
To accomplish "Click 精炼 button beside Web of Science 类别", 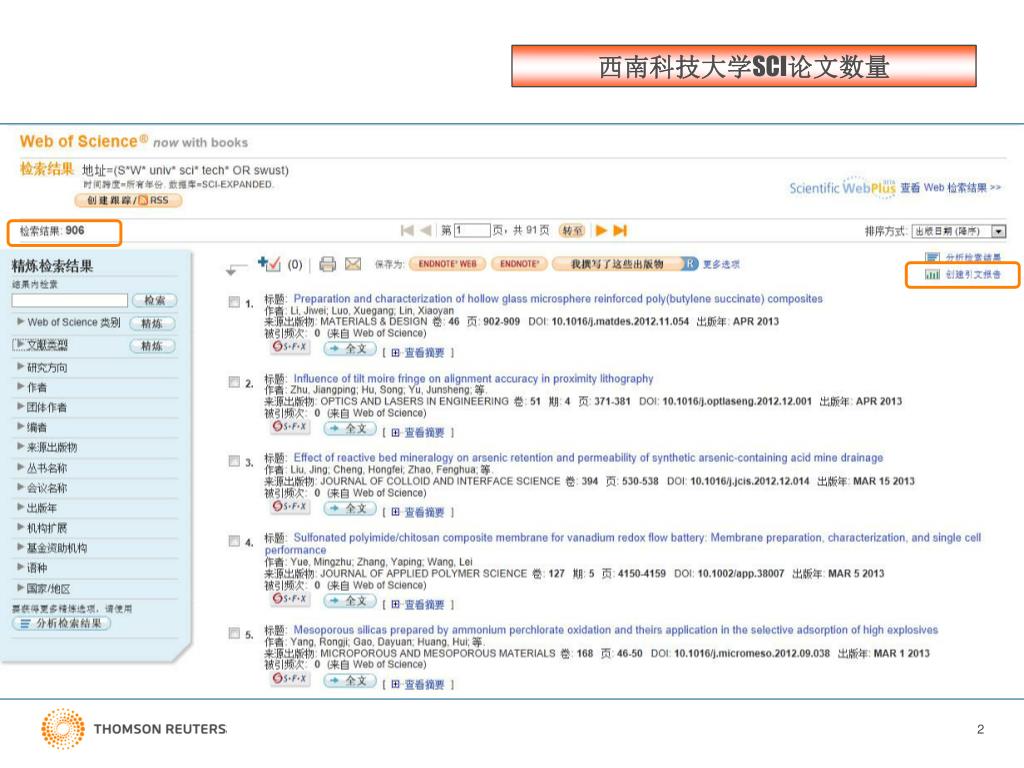I will [x=152, y=323].
